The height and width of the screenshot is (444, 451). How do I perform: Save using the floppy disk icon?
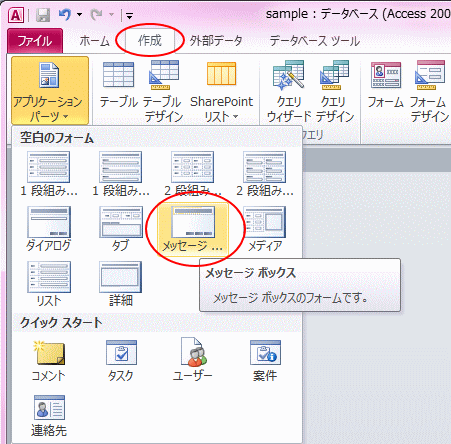(43, 15)
